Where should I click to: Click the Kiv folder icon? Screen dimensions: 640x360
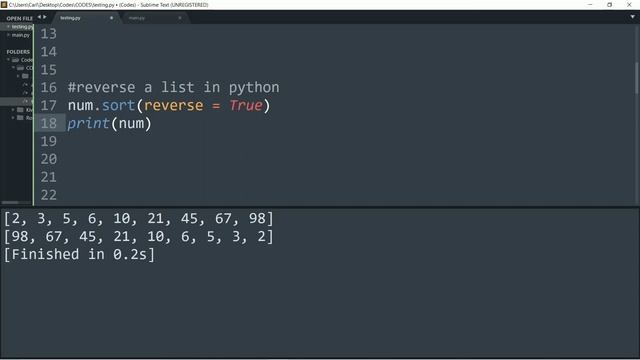click(x=20, y=109)
